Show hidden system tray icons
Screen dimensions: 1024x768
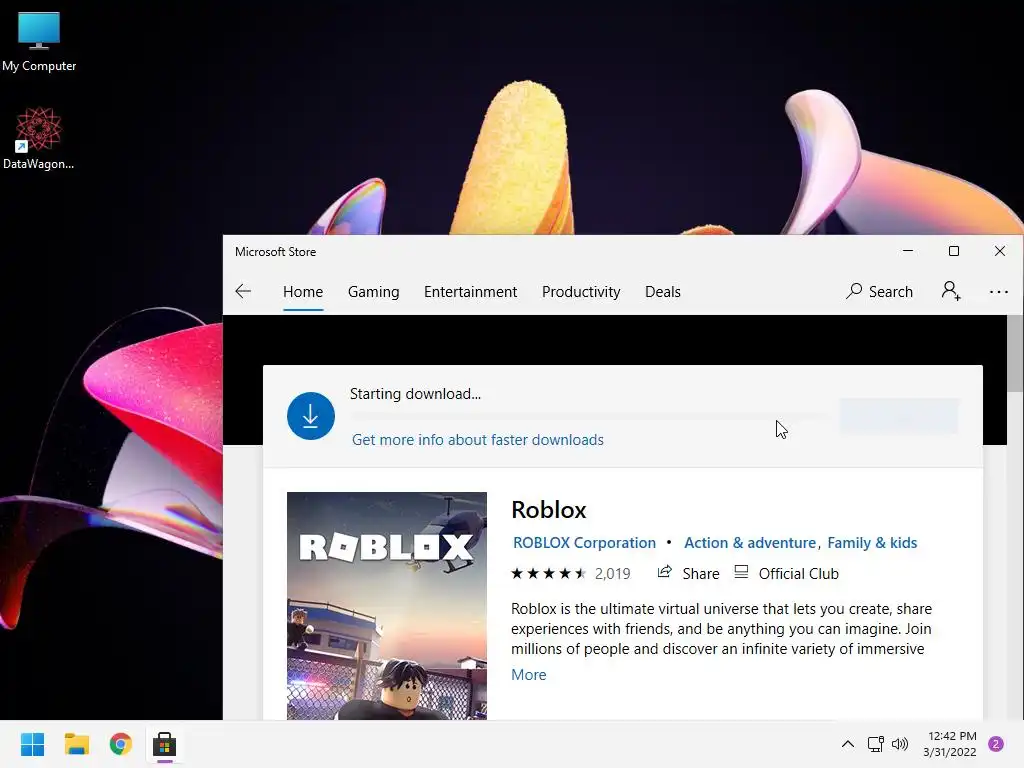pyautogui.click(x=848, y=744)
